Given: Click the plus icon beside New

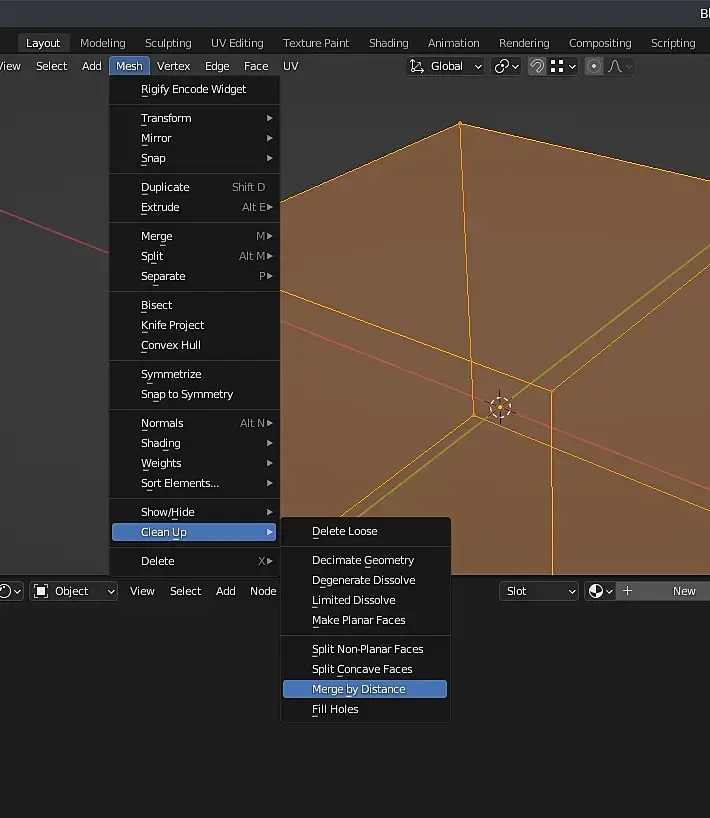Looking at the screenshot, I should (x=628, y=591).
